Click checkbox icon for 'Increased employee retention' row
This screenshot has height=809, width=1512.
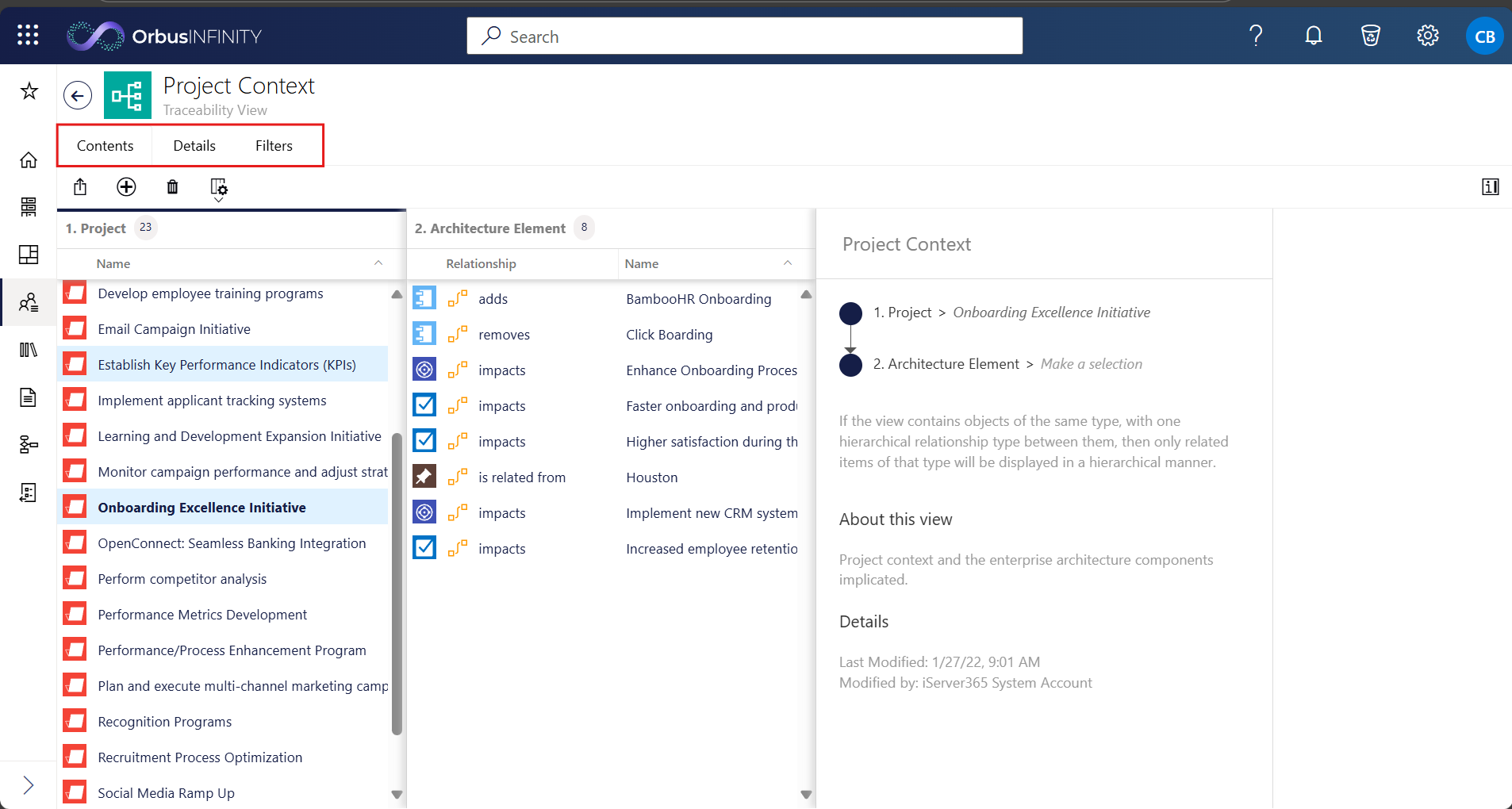click(424, 548)
